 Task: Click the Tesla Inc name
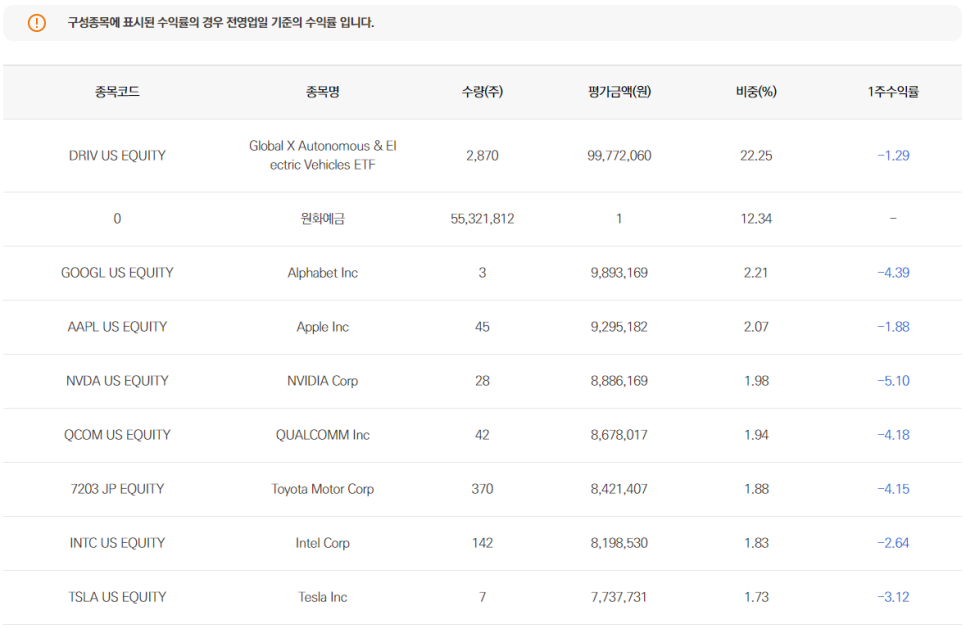[322, 597]
